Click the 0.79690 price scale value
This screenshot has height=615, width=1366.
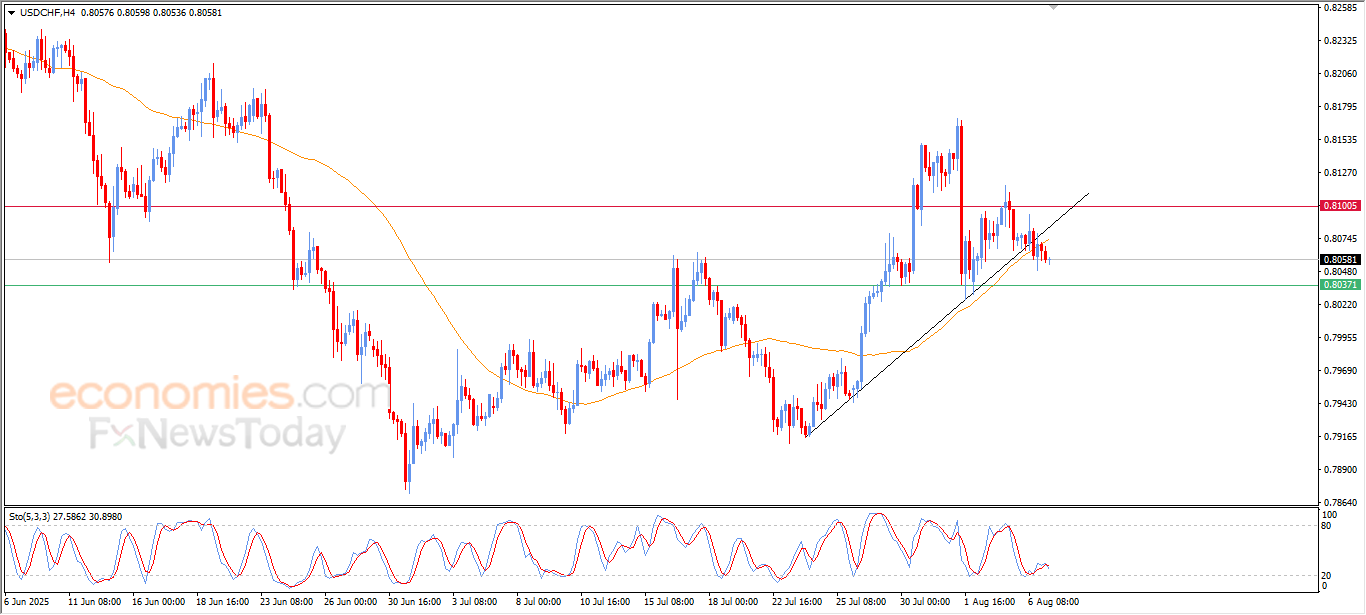(x=1338, y=371)
